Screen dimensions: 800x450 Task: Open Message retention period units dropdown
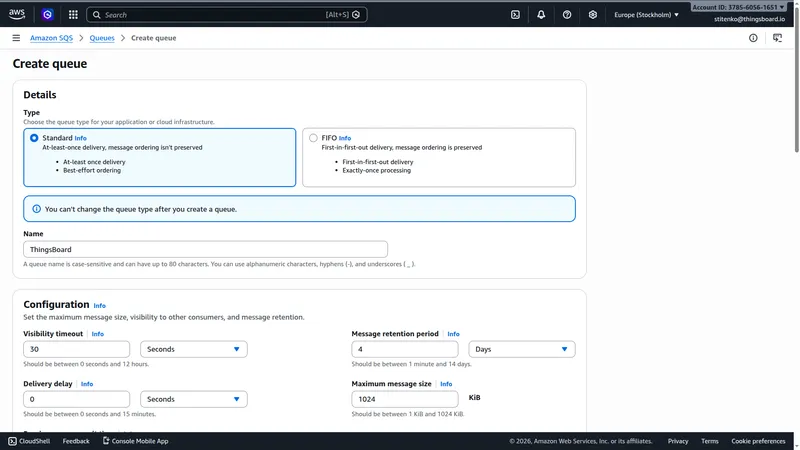coord(522,349)
